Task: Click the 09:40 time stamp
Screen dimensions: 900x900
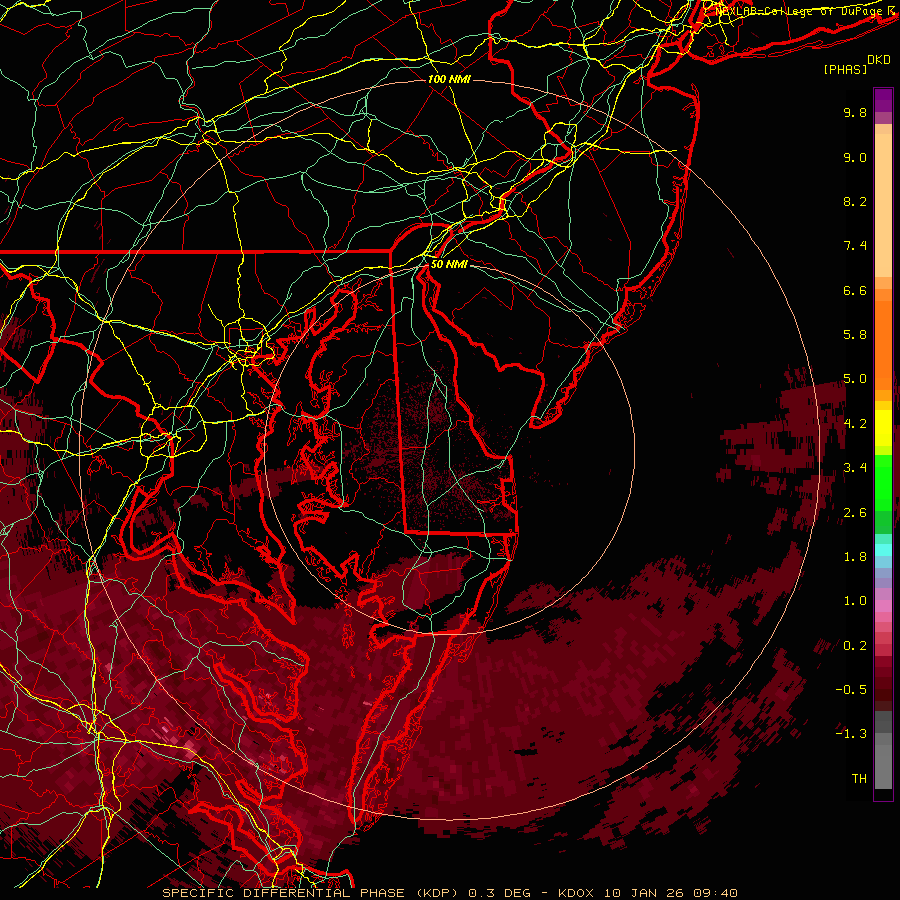Action: [x=715, y=893]
